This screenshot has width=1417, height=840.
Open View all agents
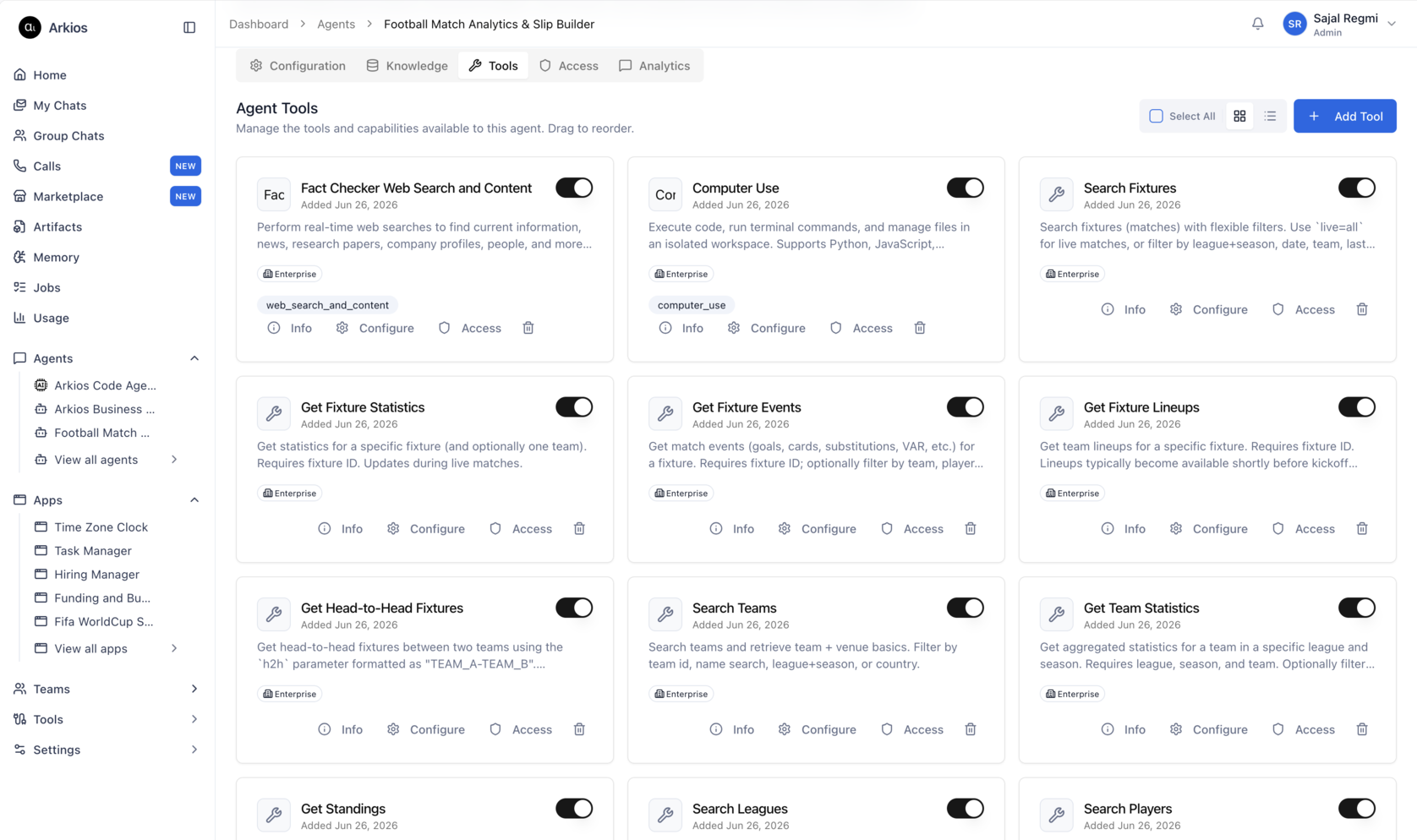click(x=107, y=460)
